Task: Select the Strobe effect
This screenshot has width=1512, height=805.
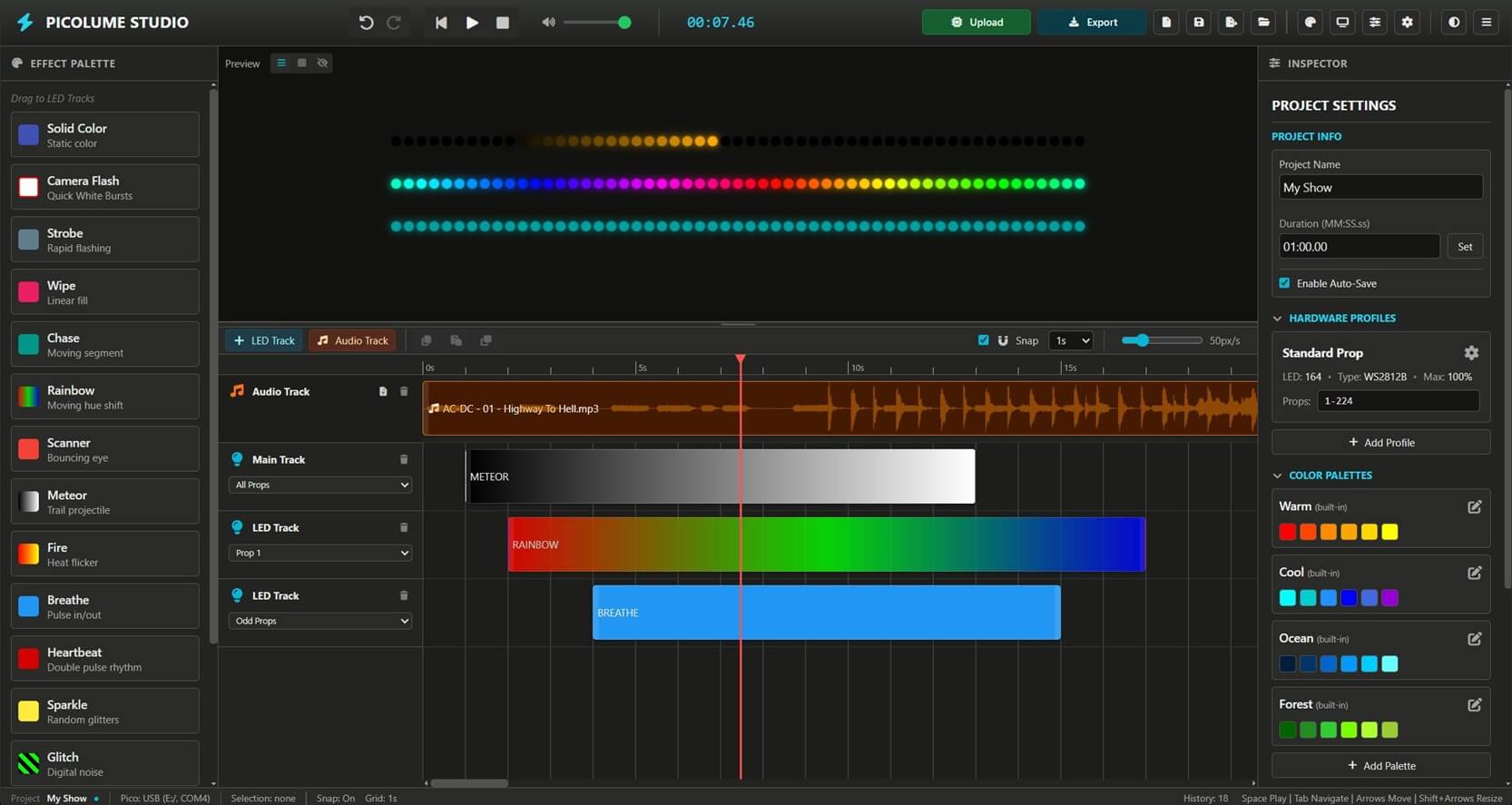Action: tap(105, 240)
